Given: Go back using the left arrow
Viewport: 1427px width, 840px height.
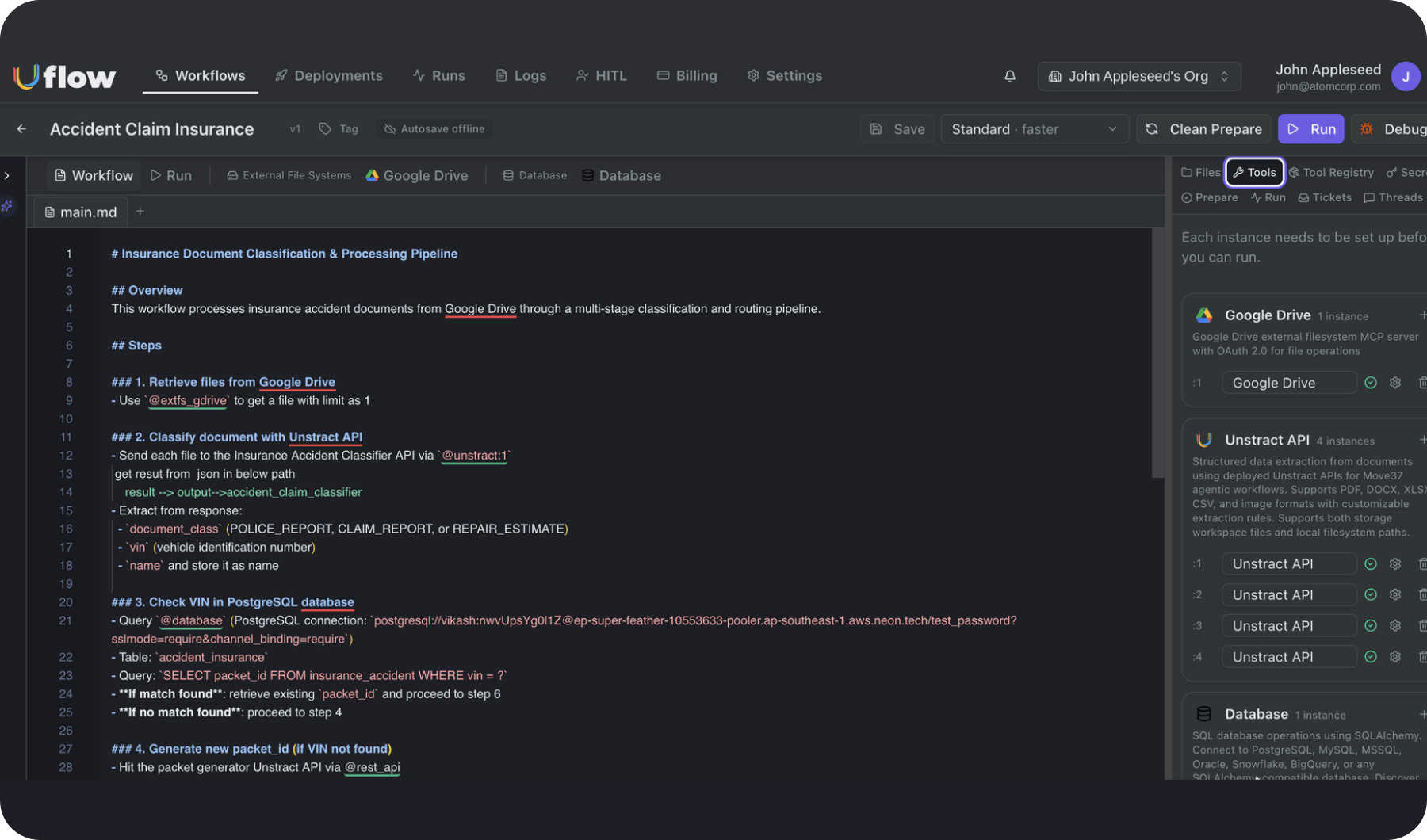Looking at the screenshot, I should coord(21,128).
